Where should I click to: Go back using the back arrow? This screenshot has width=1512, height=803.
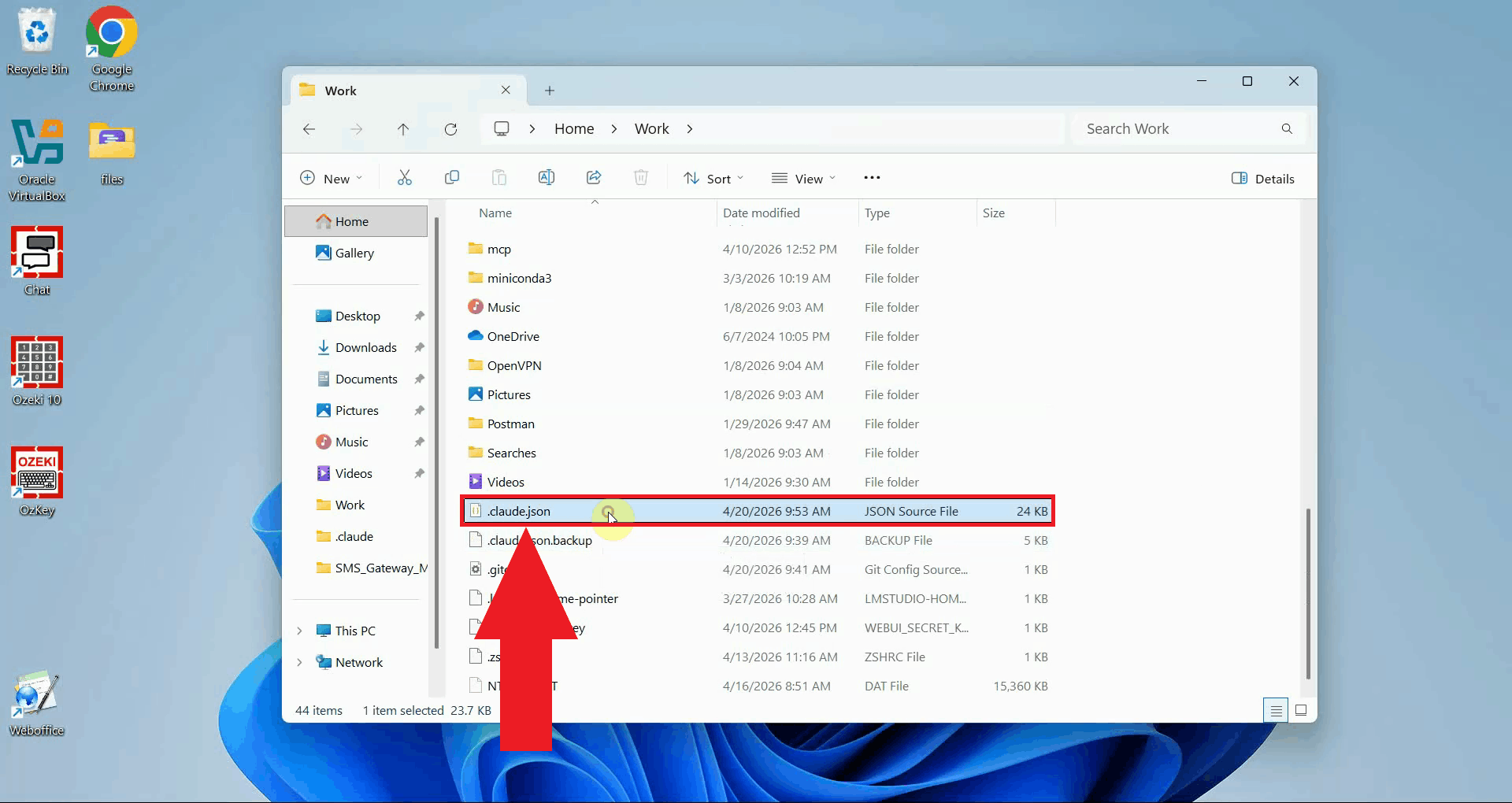click(x=309, y=129)
